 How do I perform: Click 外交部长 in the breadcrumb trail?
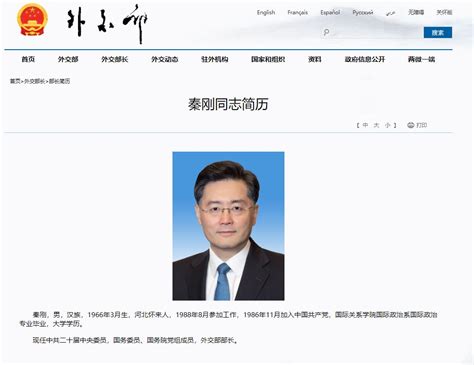pyautogui.click(x=34, y=81)
